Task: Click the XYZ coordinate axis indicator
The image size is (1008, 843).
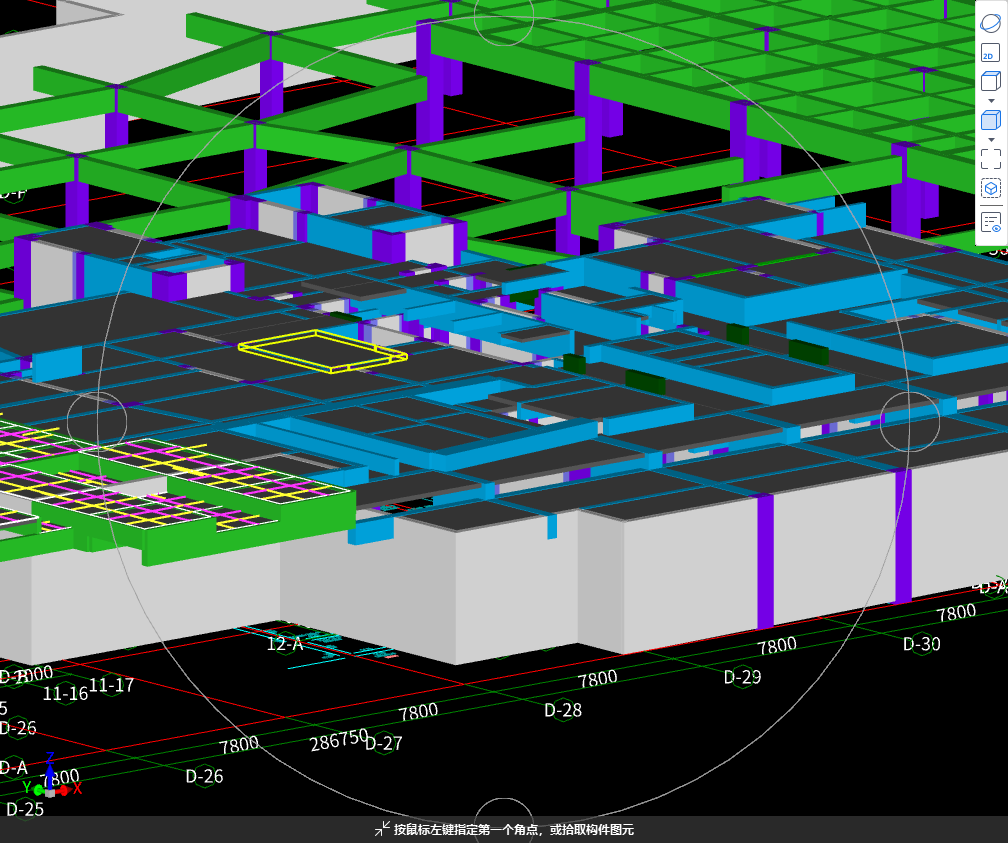Action: click(x=51, y=777)
